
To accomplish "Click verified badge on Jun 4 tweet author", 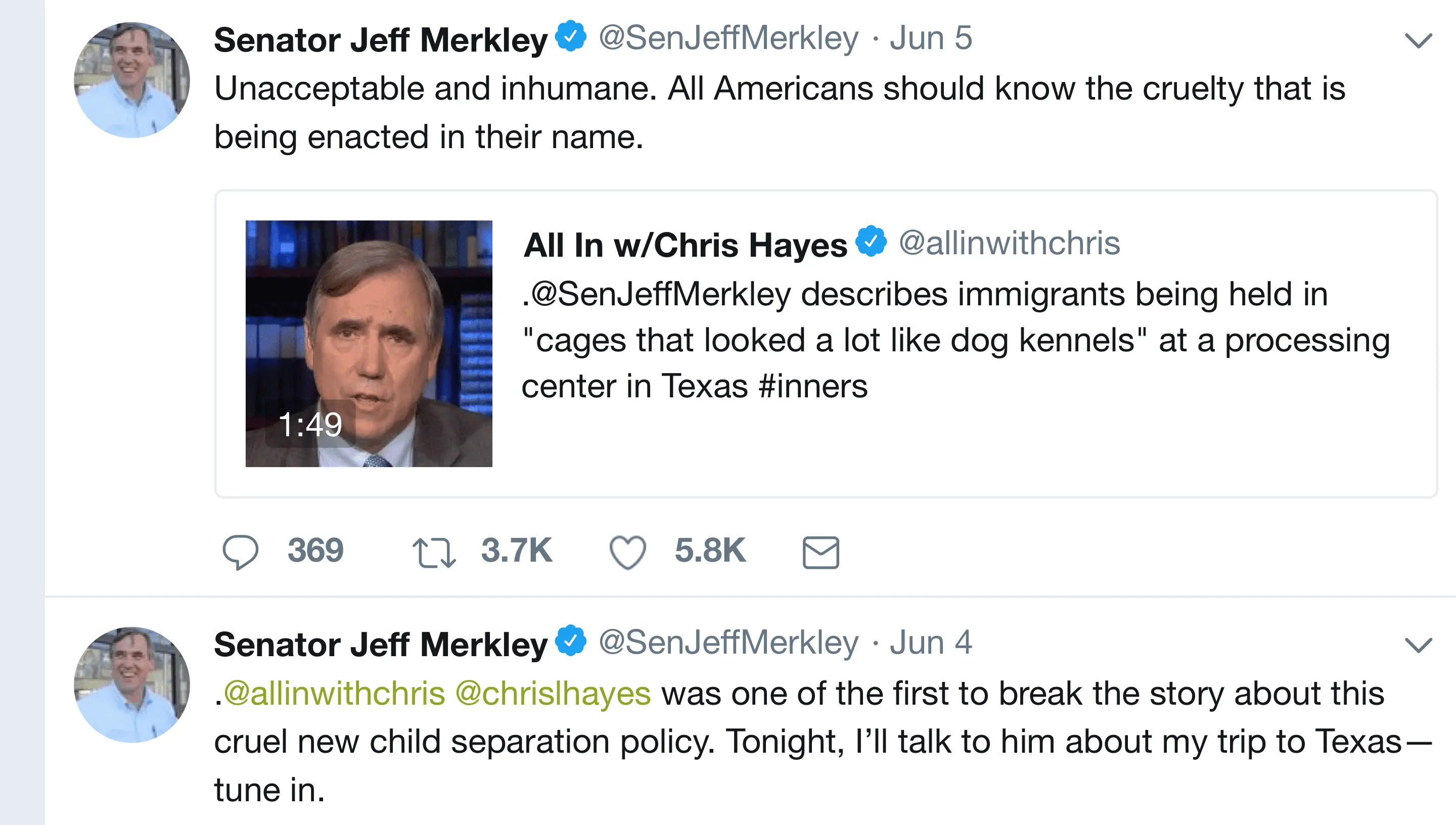I will tap(570, 641).
